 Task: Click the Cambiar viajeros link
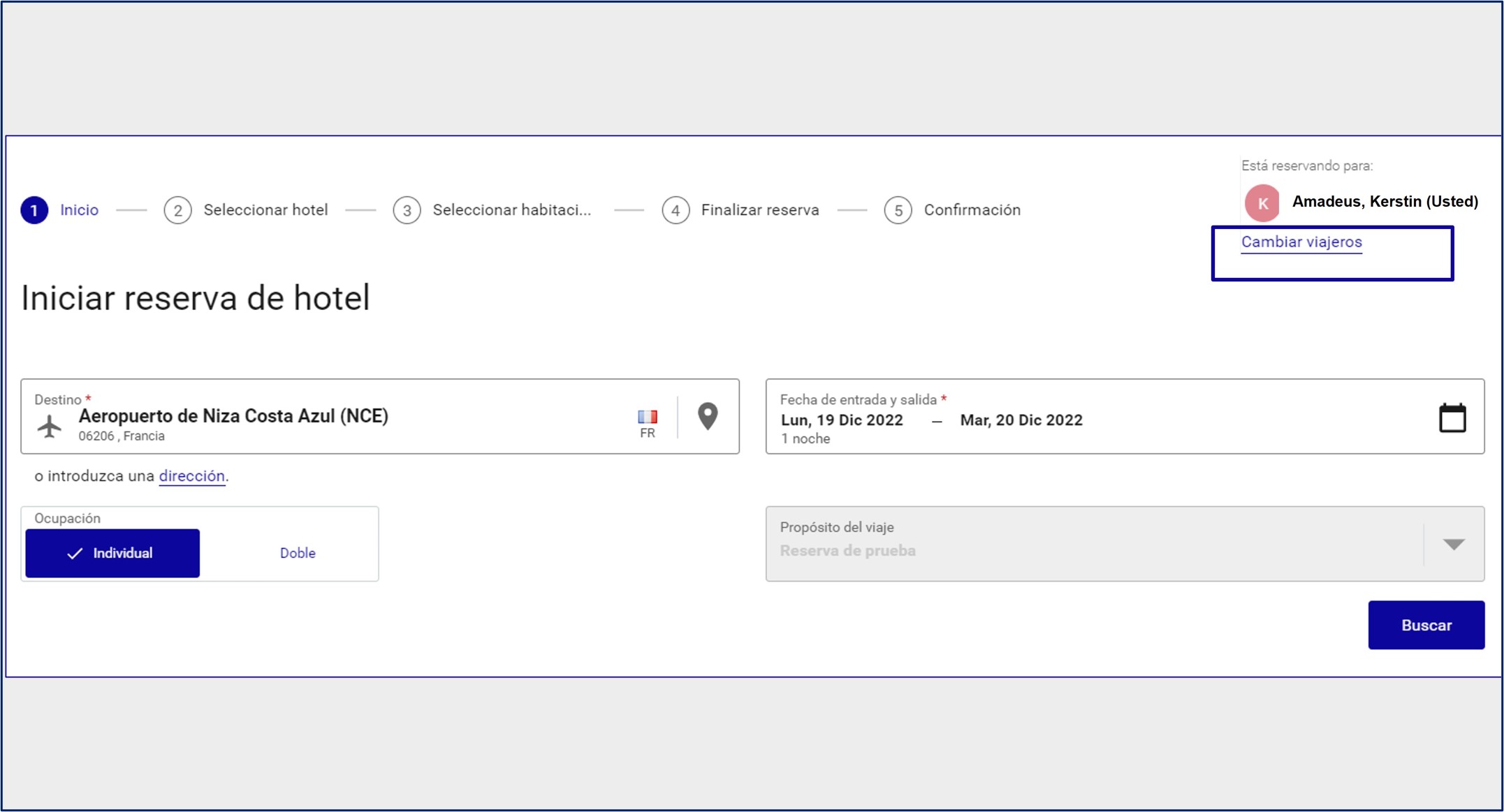tap(1301, 242)
